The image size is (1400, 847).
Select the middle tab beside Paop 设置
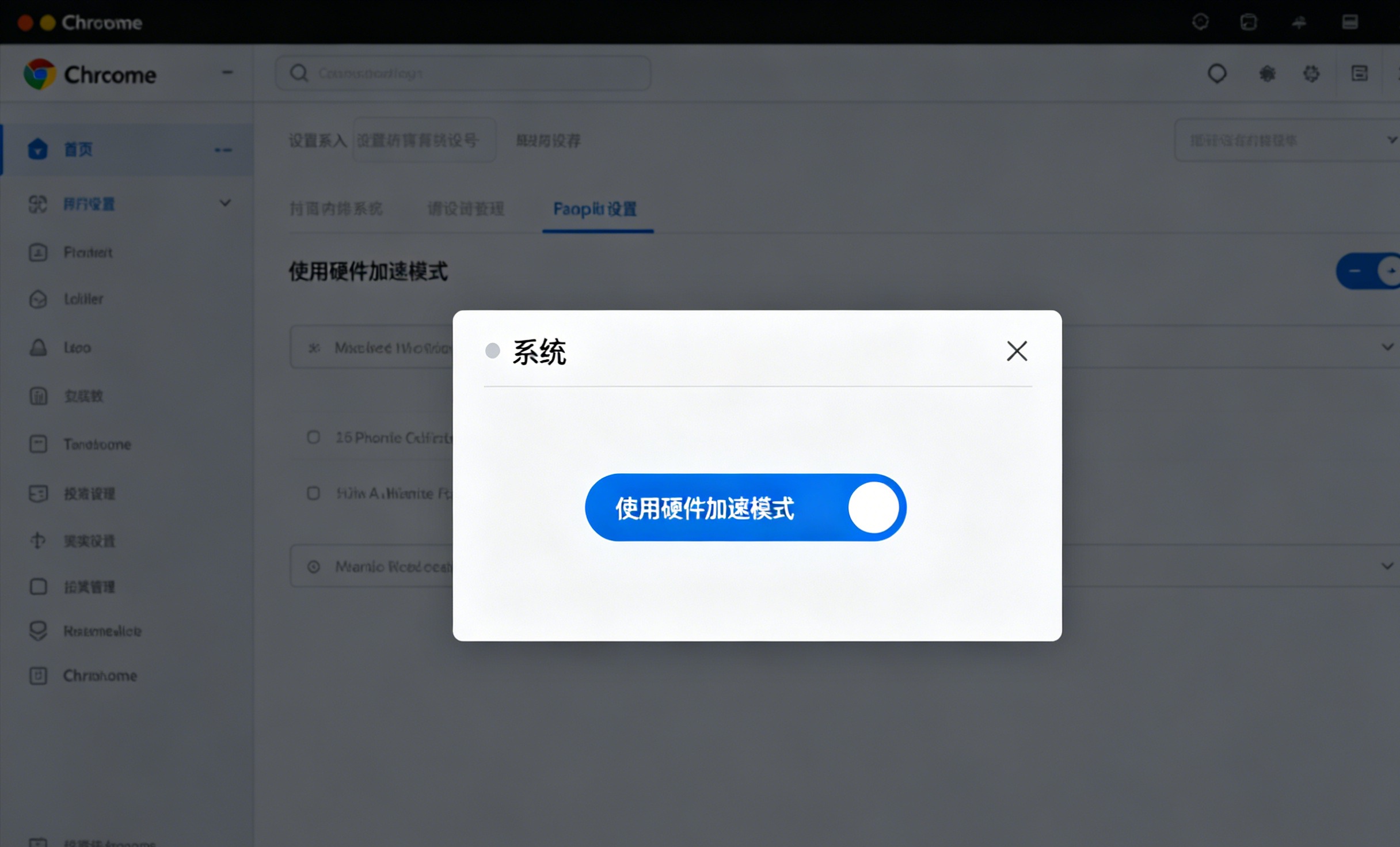[x=466, y=209]
